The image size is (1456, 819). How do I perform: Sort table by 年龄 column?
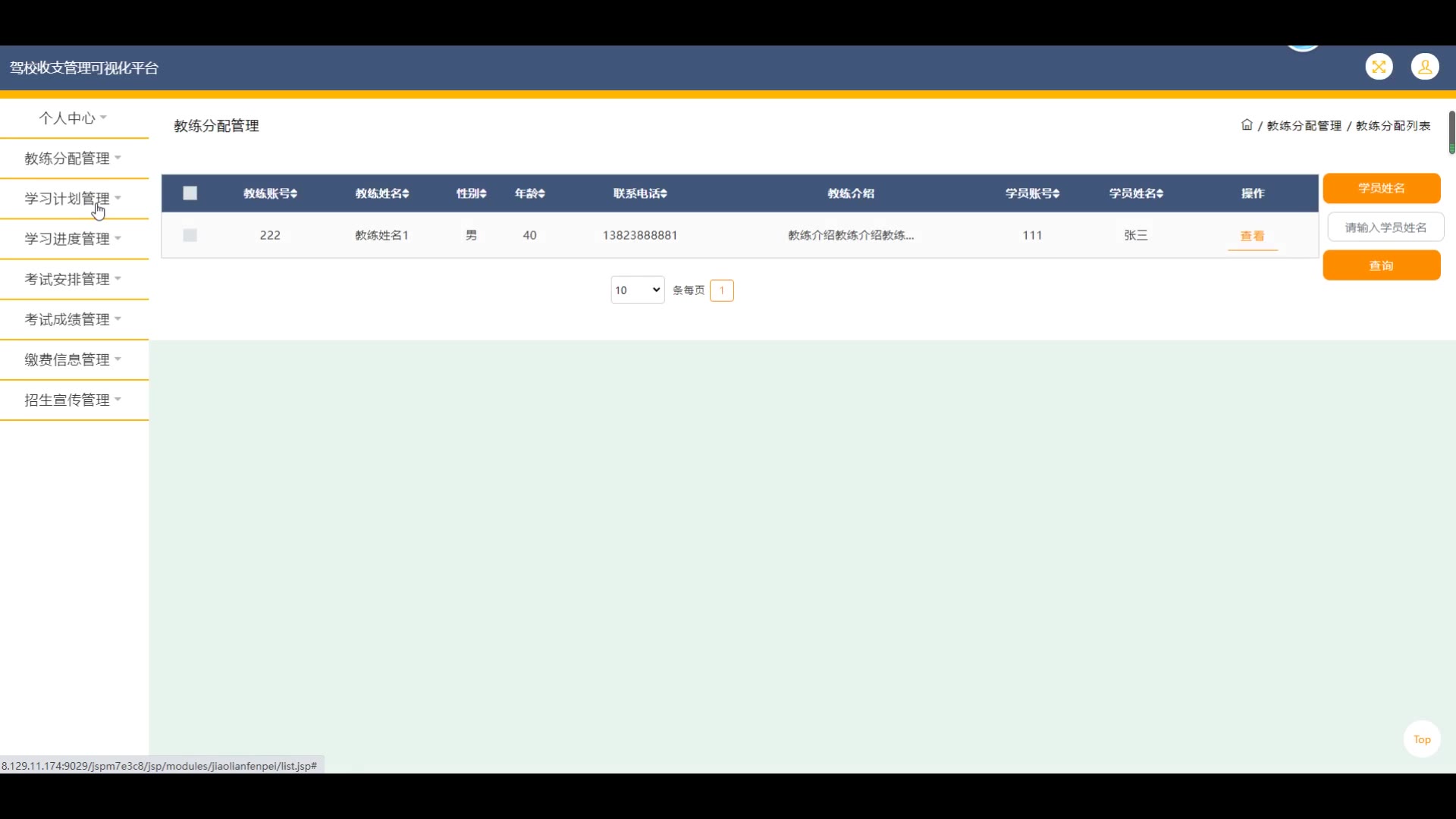541,194
